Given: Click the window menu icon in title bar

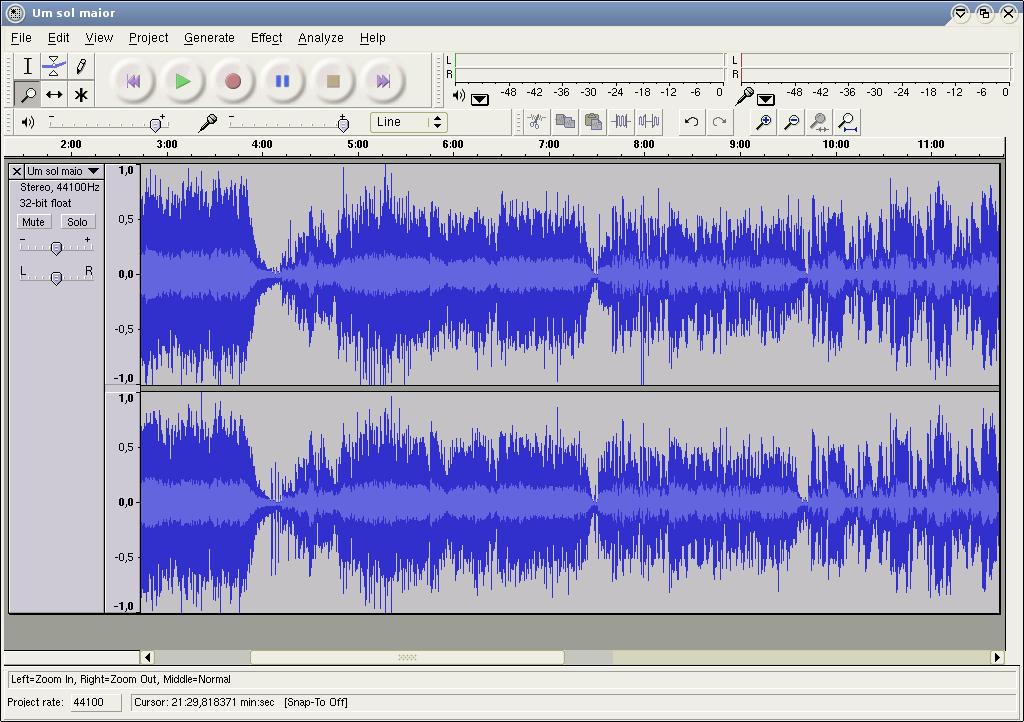Looking at the screenshot, I should tap(14, 12).
